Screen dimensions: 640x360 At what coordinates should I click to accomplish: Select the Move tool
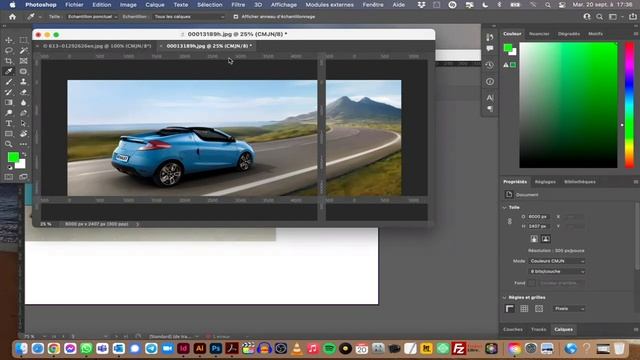pos(9,40)
